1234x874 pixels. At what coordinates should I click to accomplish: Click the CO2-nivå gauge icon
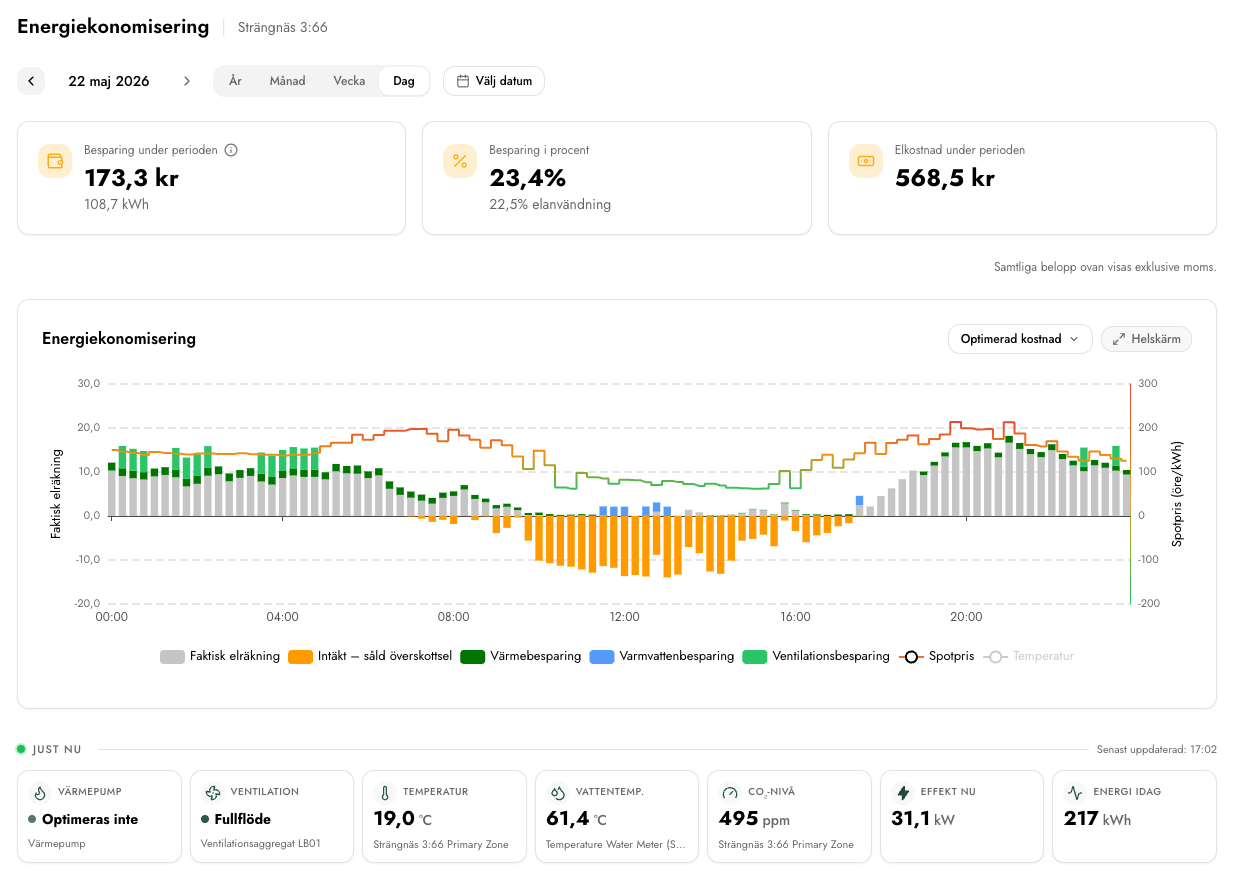click(729, 793)
